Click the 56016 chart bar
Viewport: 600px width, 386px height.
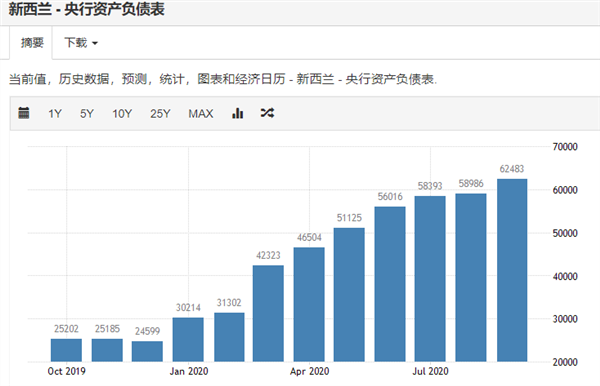tap(390, 284)
